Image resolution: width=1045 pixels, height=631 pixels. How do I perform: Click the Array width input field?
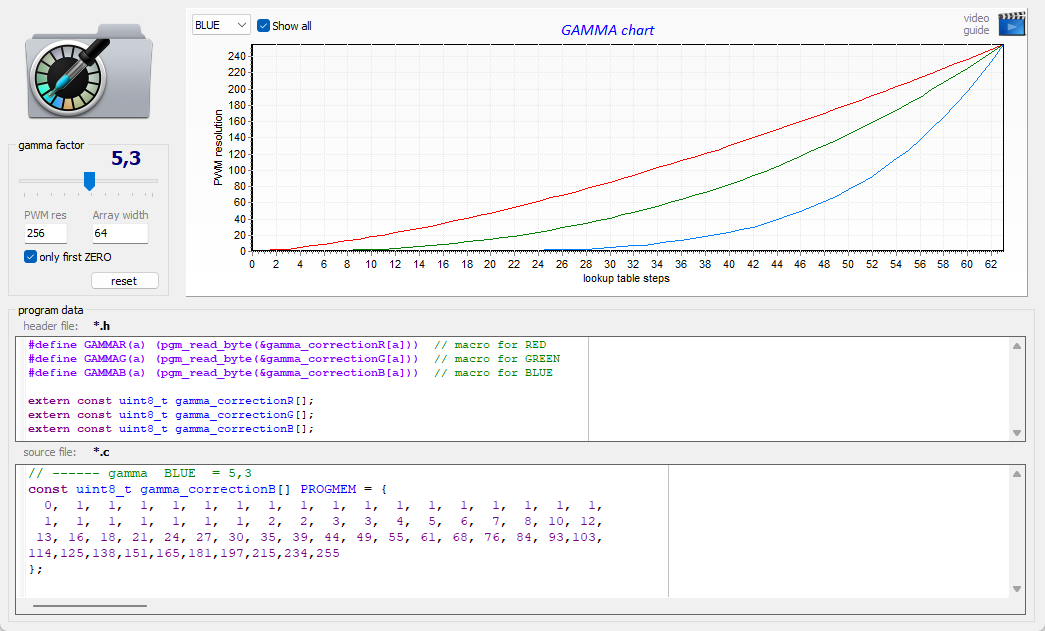120,233
